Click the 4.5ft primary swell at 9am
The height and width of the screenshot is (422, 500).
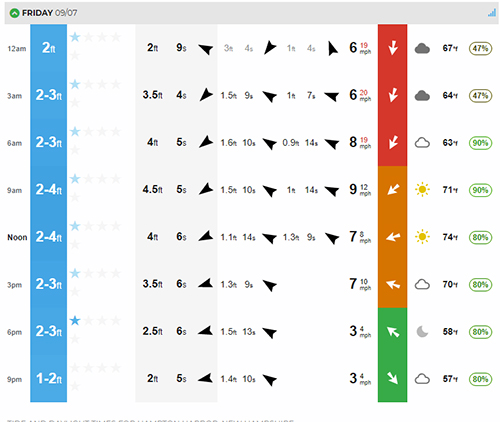click(153, 189)
